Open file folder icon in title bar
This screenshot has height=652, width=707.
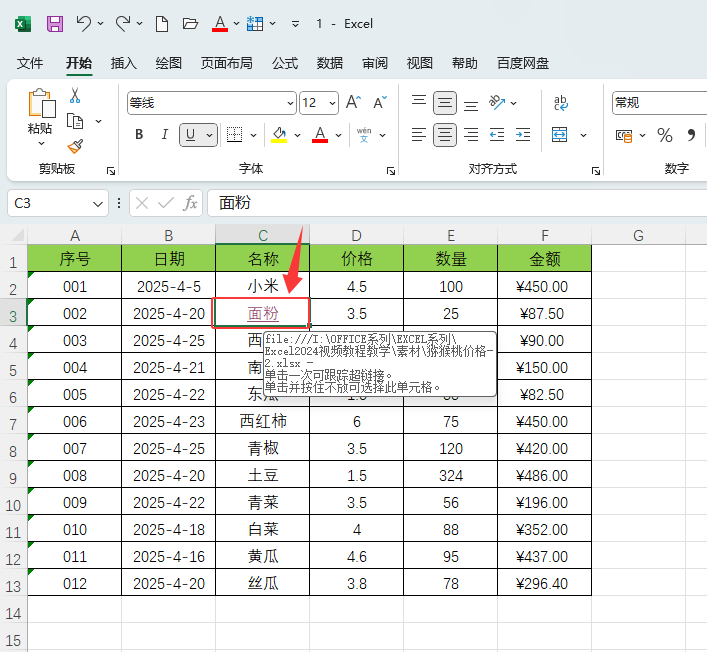(x=190, y=23)
